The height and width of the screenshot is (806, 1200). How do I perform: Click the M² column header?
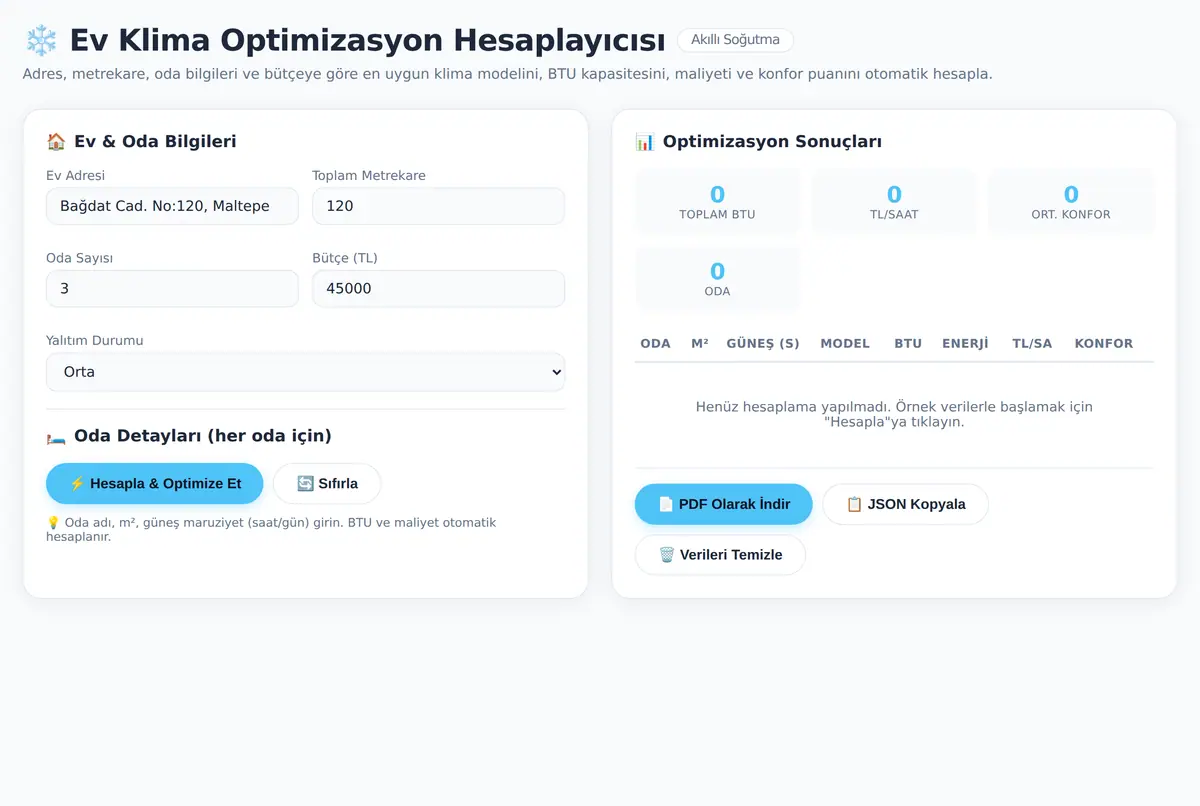pyautogui.click(x=699, y=343)
